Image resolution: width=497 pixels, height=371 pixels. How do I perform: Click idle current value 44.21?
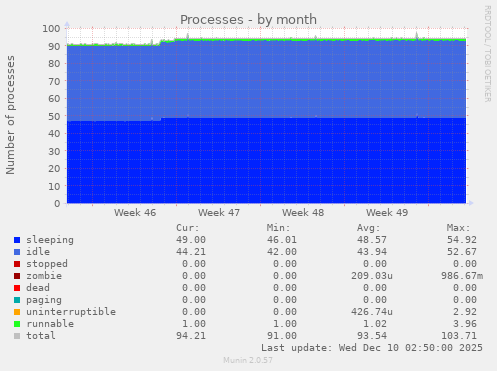pos(191,252)
